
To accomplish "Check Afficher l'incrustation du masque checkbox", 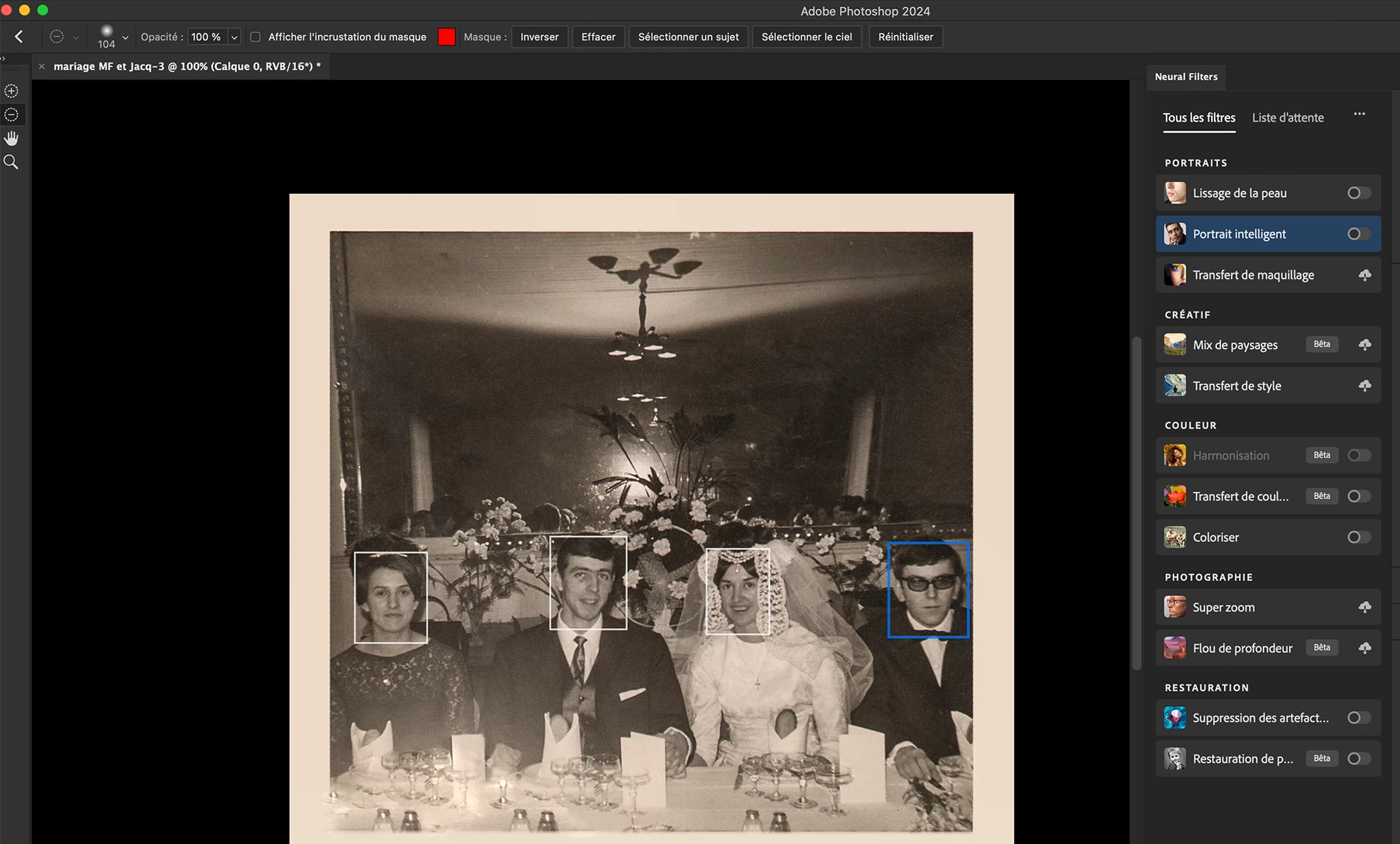I will [255, 36].
